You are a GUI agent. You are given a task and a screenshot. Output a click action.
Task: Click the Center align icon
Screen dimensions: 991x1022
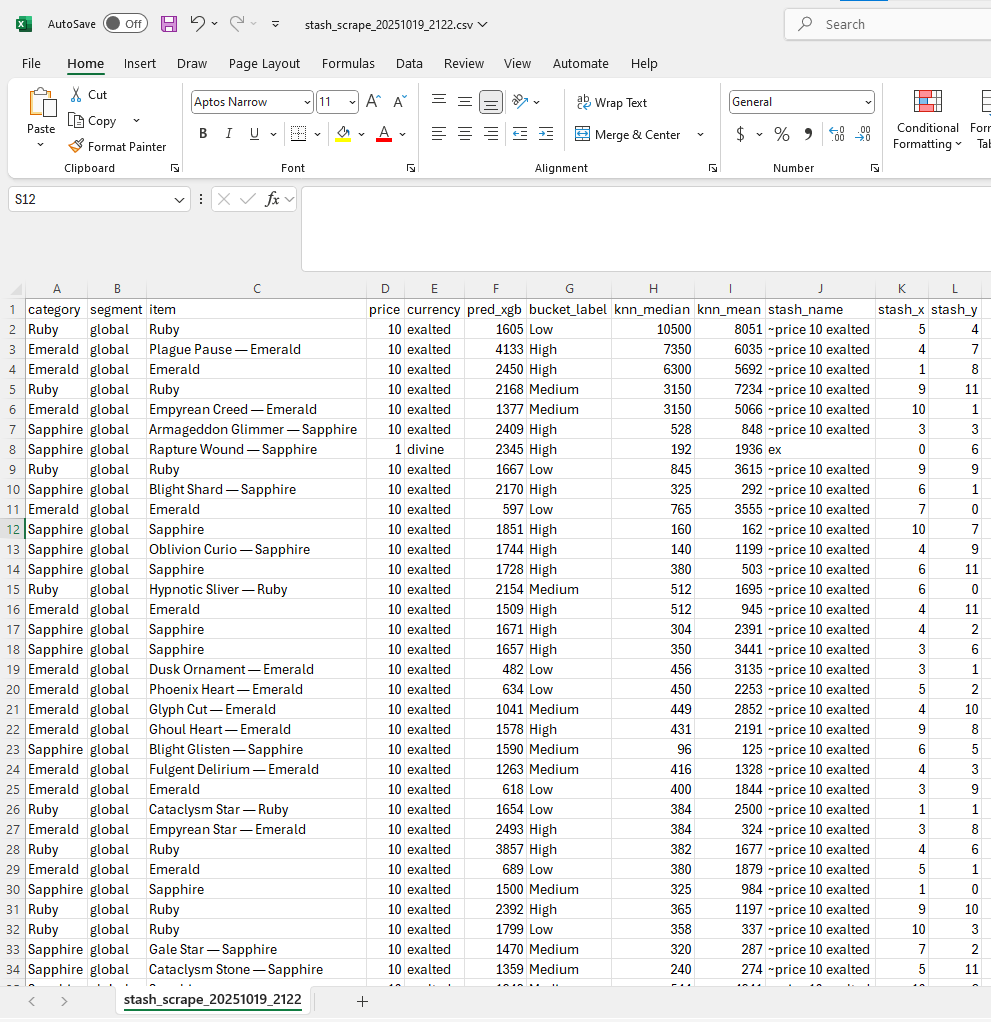pos(465,134)
